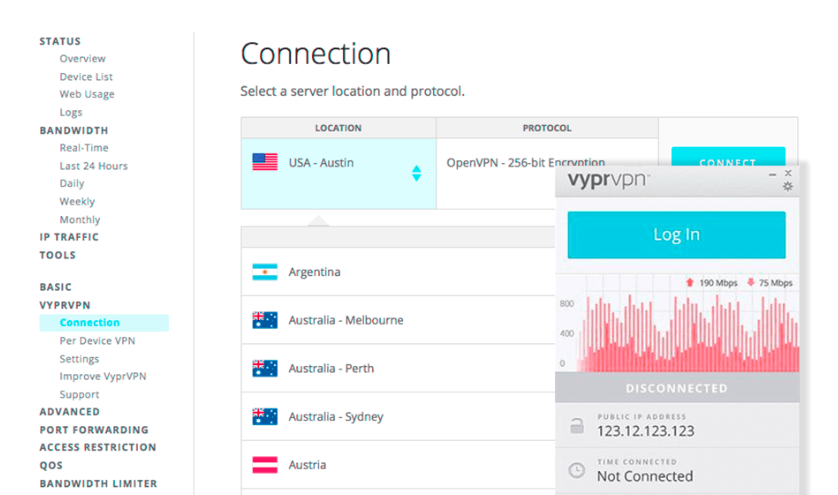This screenshot has width=838, height=495.
Task: Select the USA - Austin location cell
Action: pos(338,174)
